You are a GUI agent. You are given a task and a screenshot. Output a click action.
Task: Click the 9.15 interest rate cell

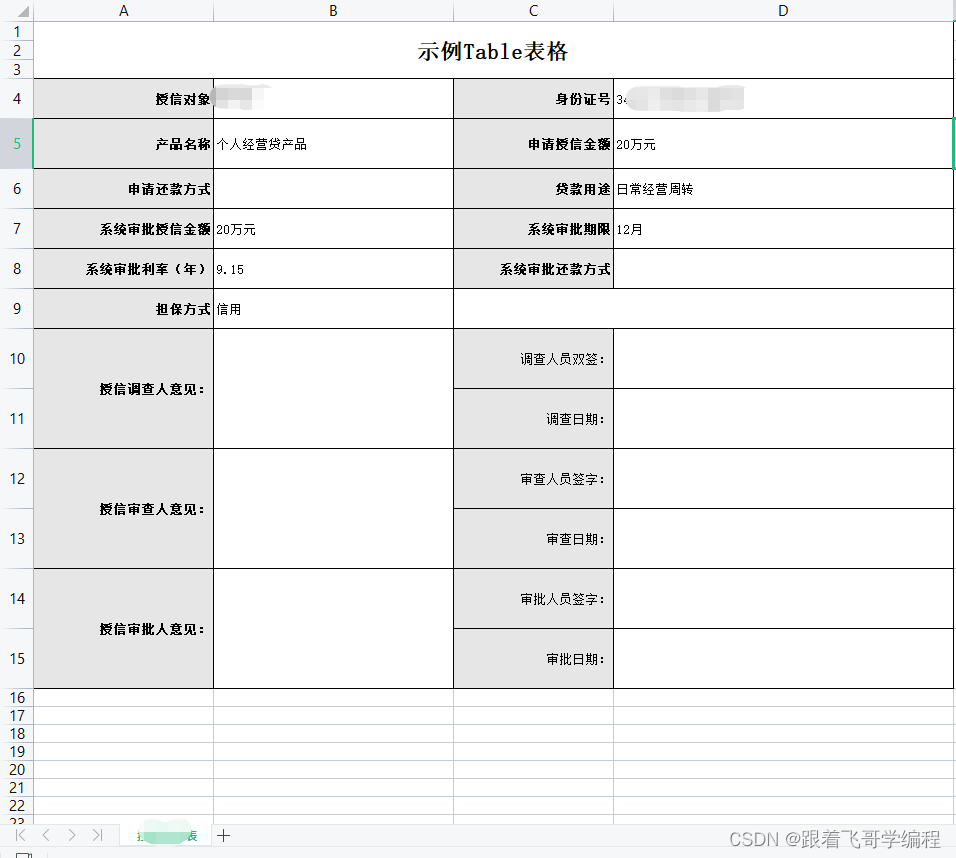(333, 269)
